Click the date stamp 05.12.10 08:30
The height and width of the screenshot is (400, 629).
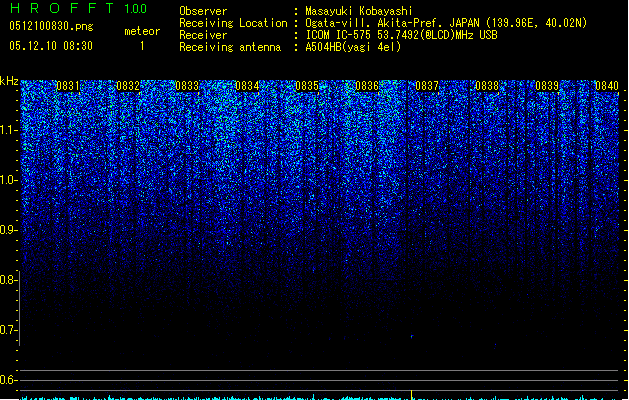pyautogui.click(x=51, y=46)
